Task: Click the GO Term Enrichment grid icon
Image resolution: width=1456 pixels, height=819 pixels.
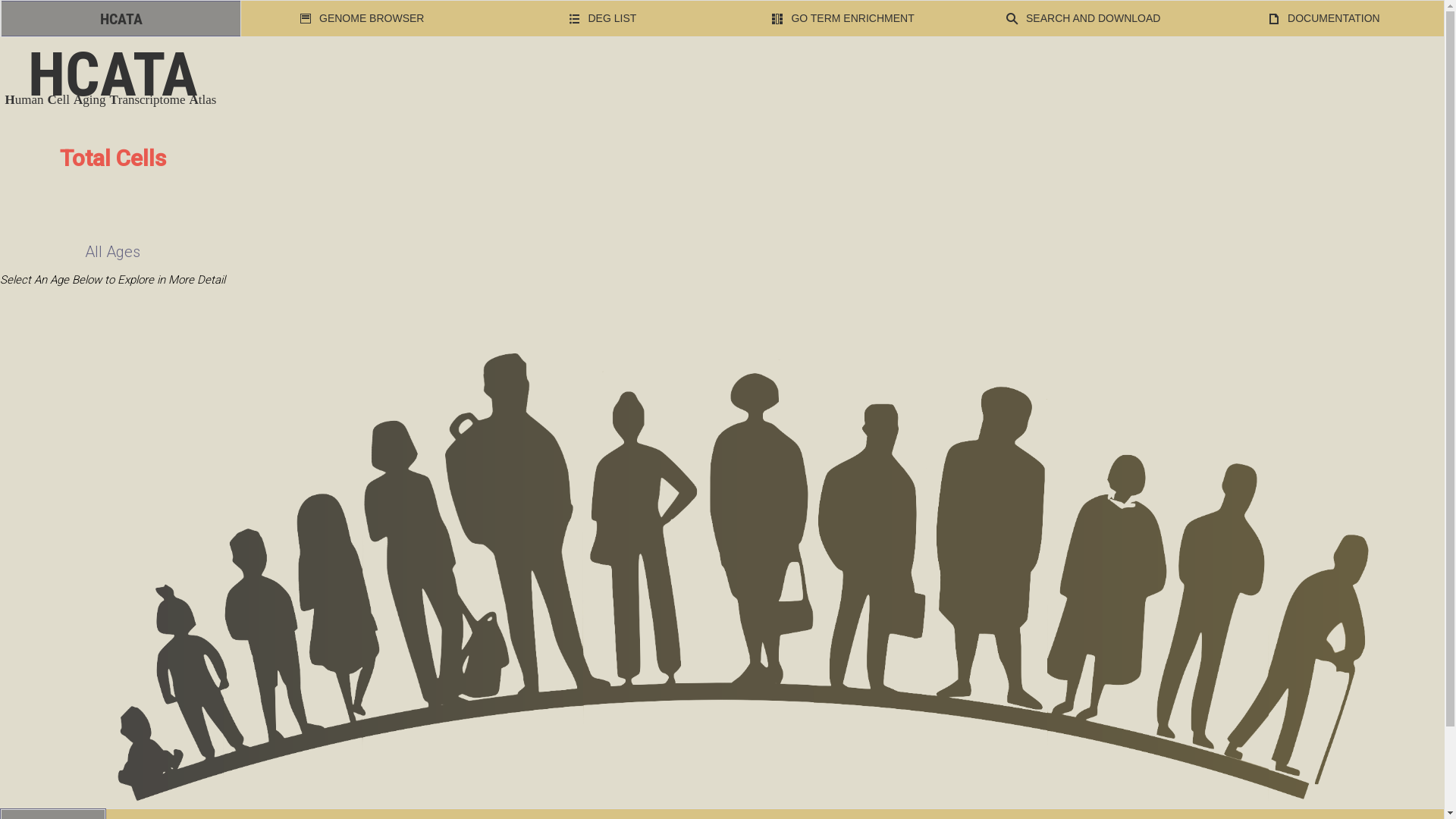Action: [777, 19]
